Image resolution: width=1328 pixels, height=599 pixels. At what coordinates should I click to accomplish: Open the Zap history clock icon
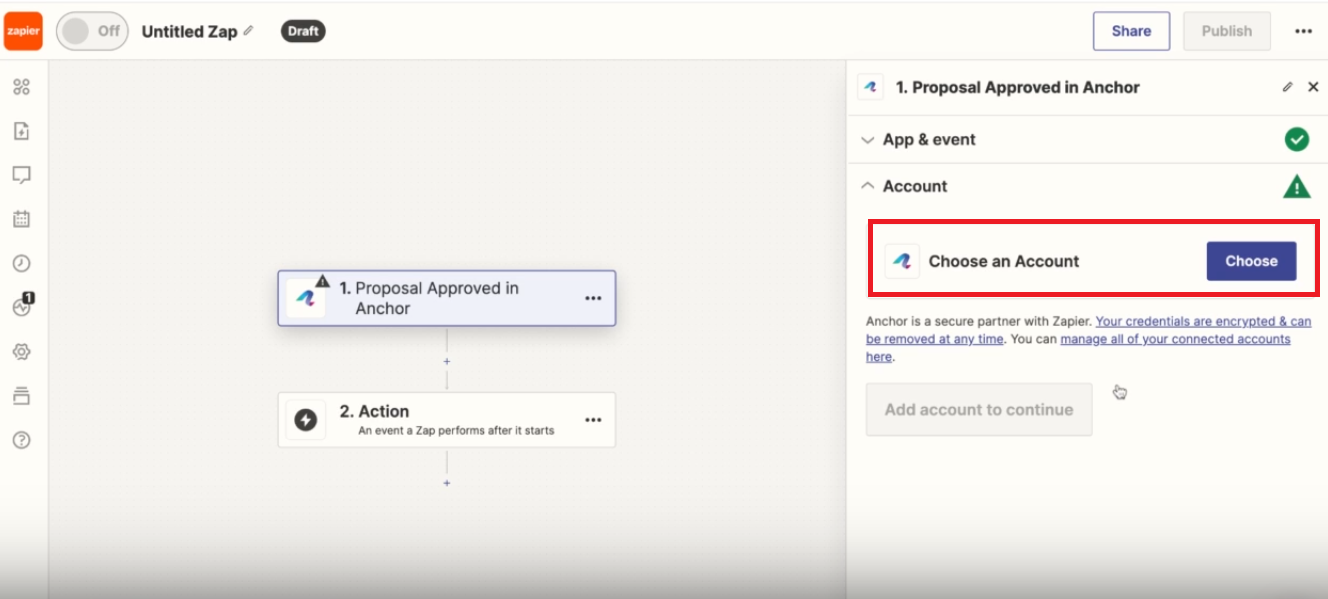click(22, 263)
